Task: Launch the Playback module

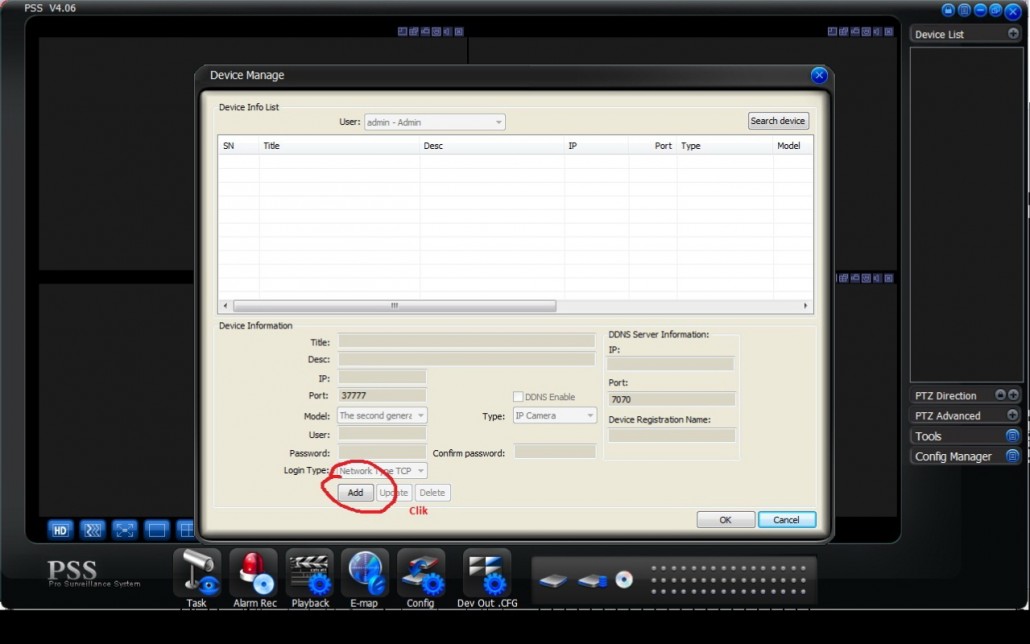Action: click(x=310, y=573)
